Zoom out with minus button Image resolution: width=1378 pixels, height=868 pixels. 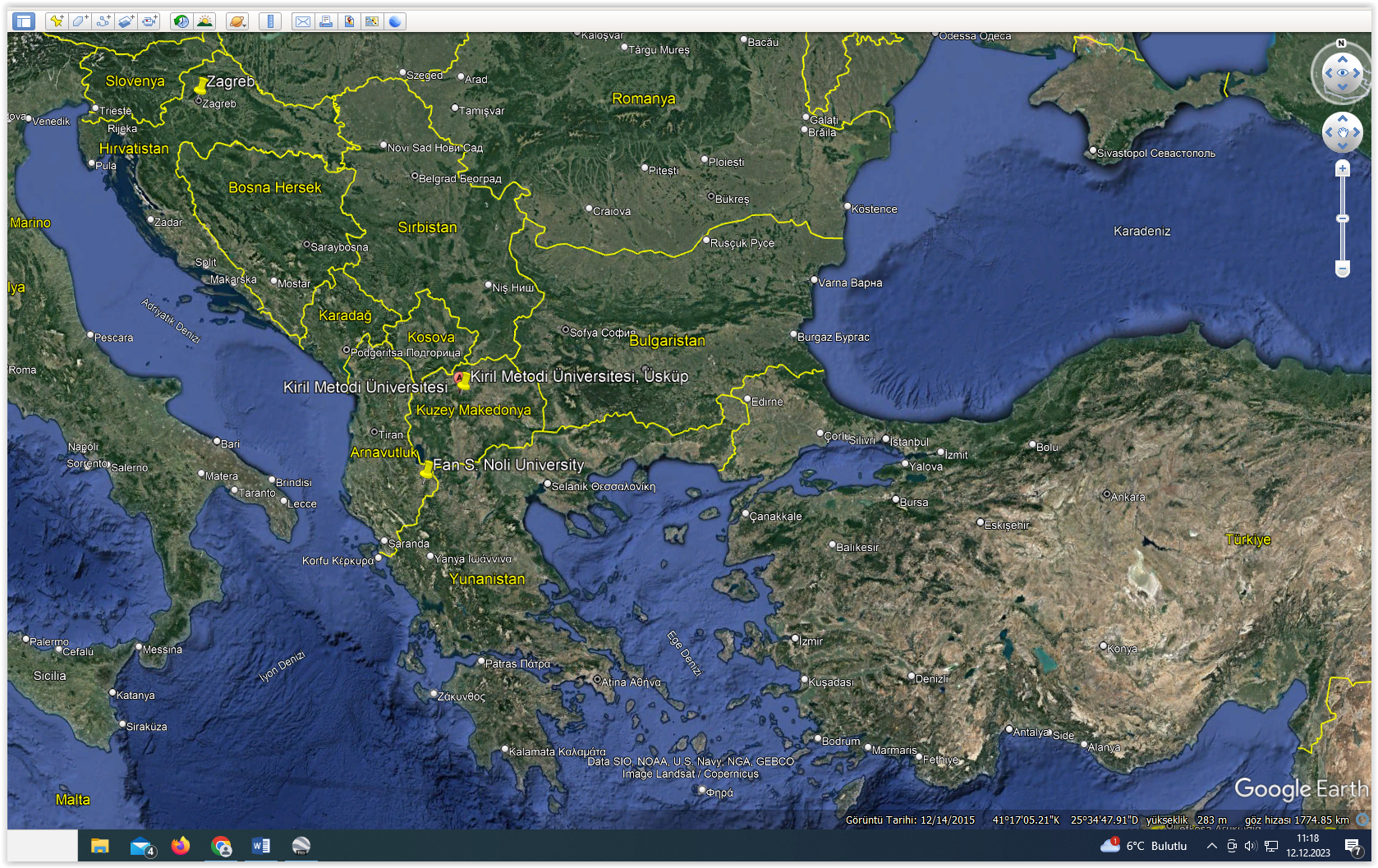[x=1343, y=269]
